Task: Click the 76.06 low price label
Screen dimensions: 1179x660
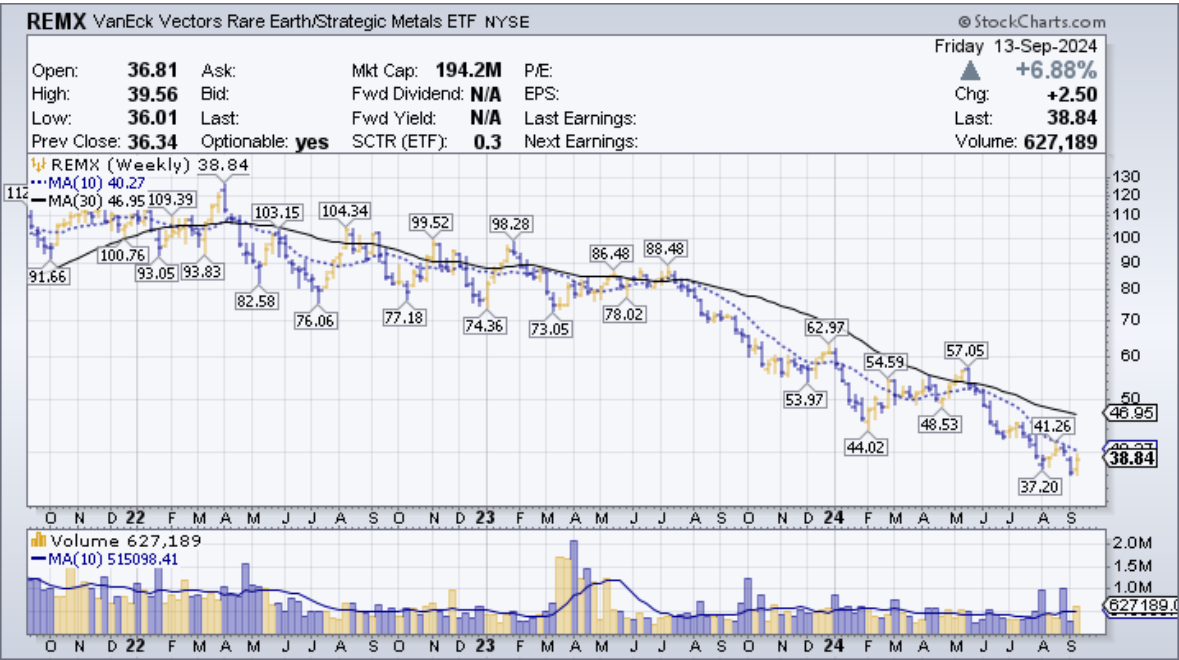Action: (x=314, y=321)
